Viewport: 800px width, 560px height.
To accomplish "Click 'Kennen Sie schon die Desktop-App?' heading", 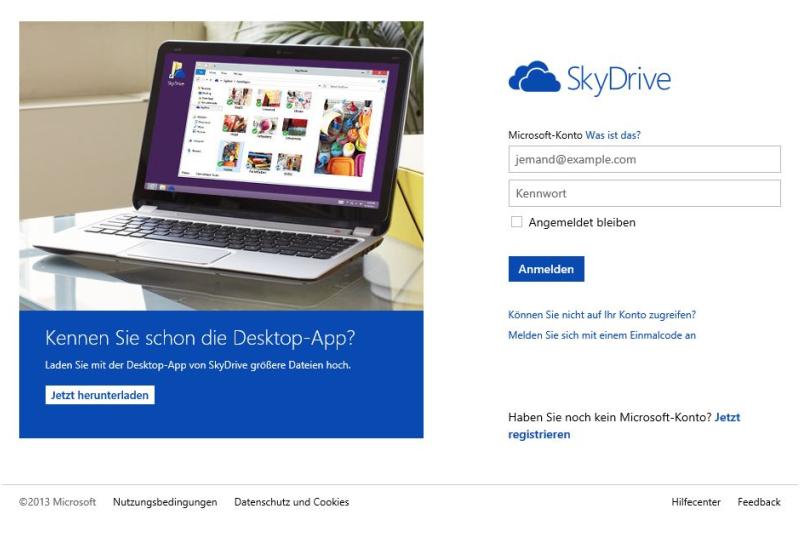I will click(x=200, y=338).
